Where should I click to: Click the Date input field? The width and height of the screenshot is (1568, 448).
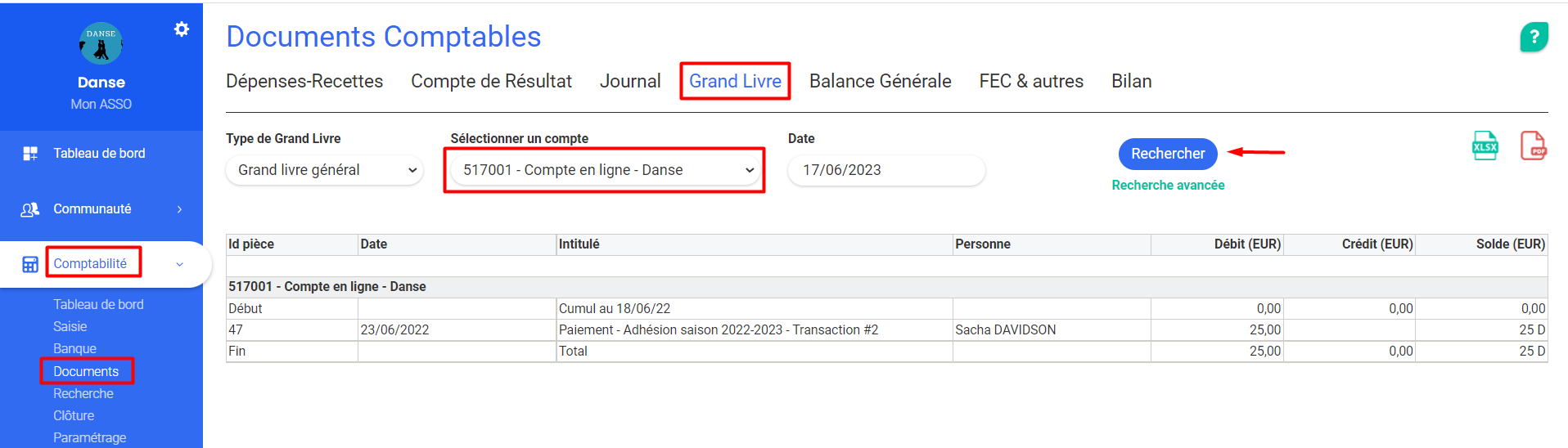[x=885, y=170]
